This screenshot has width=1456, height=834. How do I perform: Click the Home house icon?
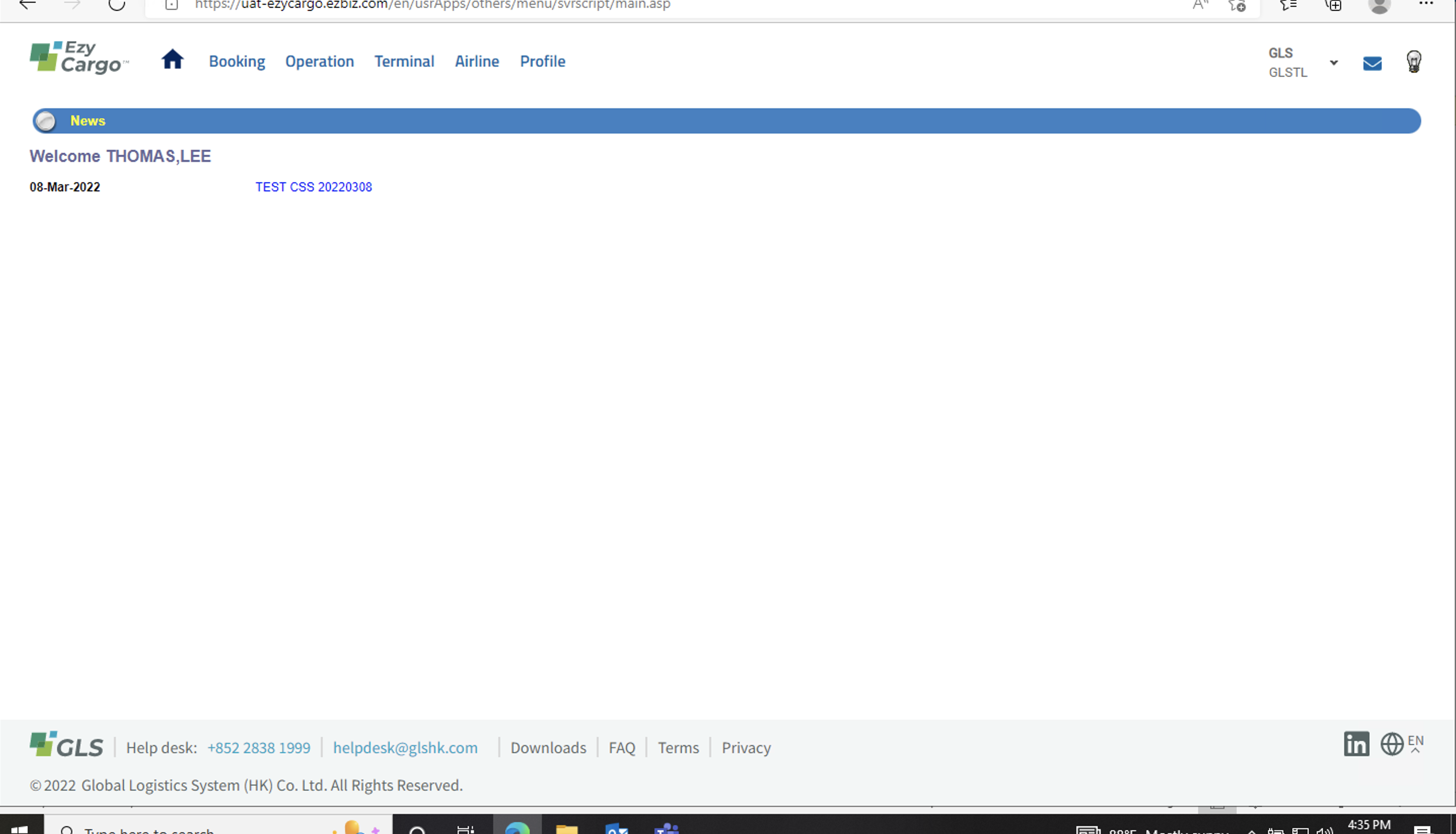172,59
